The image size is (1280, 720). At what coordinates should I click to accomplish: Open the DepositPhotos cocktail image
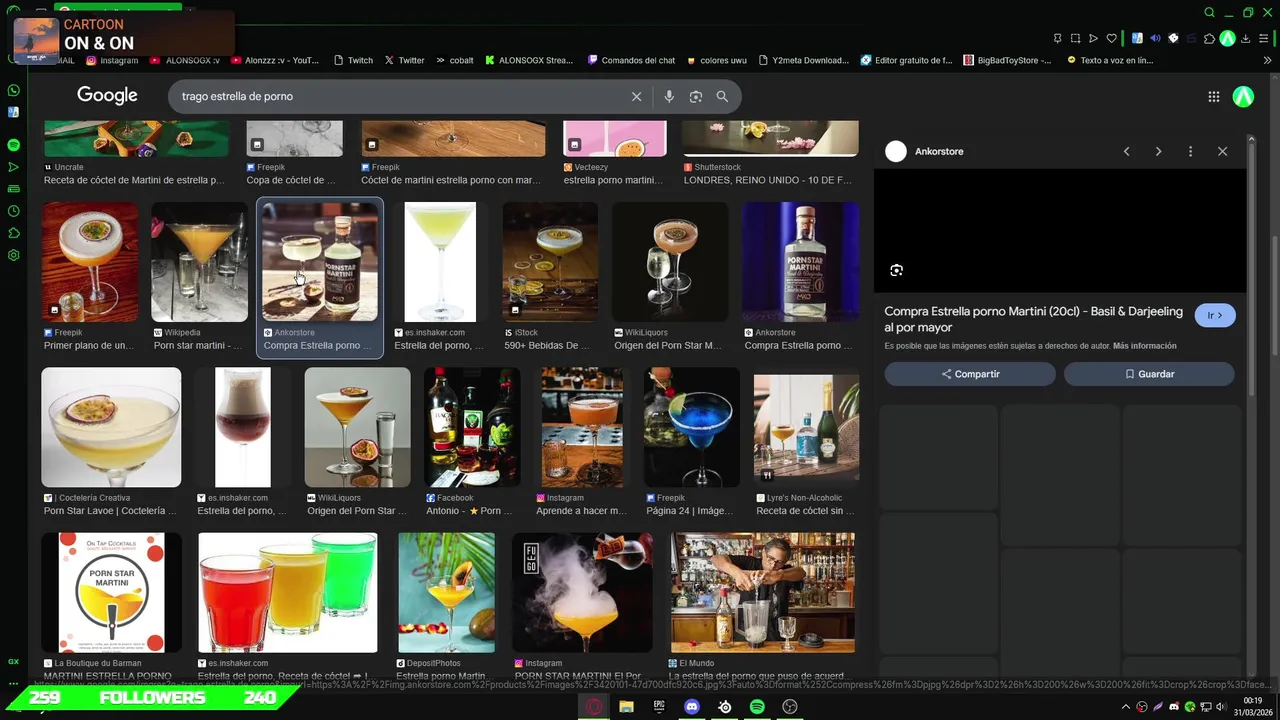tap(446, 592)
